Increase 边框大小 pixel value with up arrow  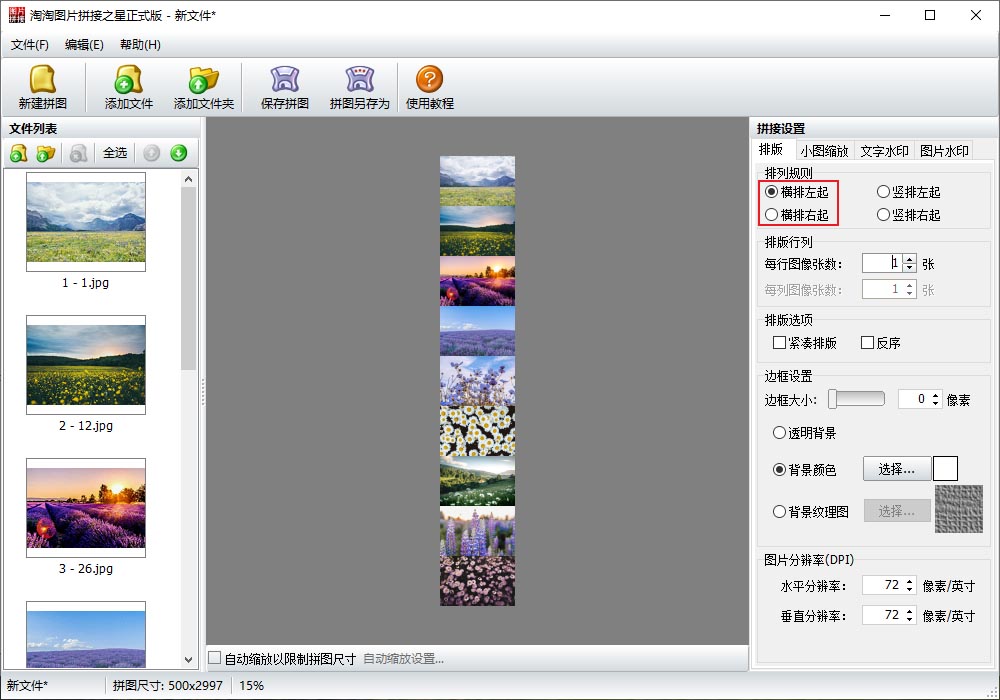click(936, 395)
